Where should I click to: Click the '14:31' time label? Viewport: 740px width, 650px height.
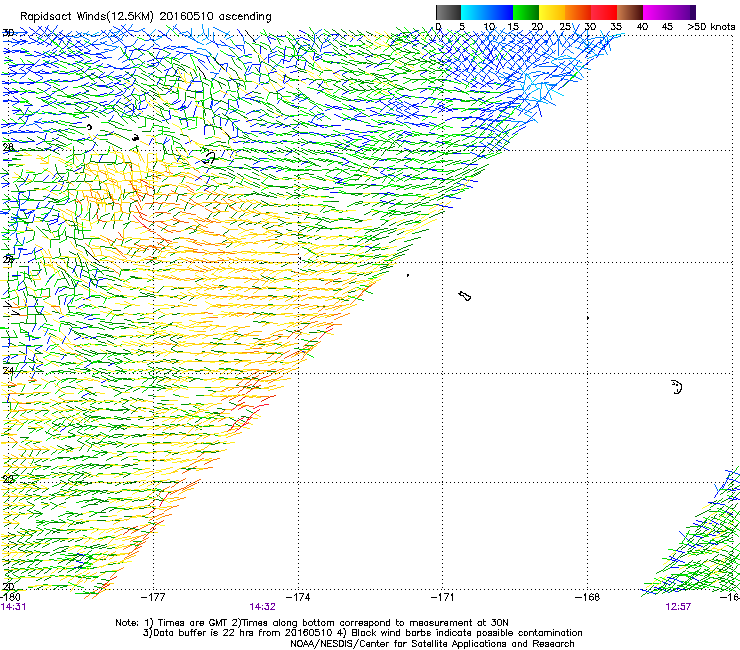[13, 607]
